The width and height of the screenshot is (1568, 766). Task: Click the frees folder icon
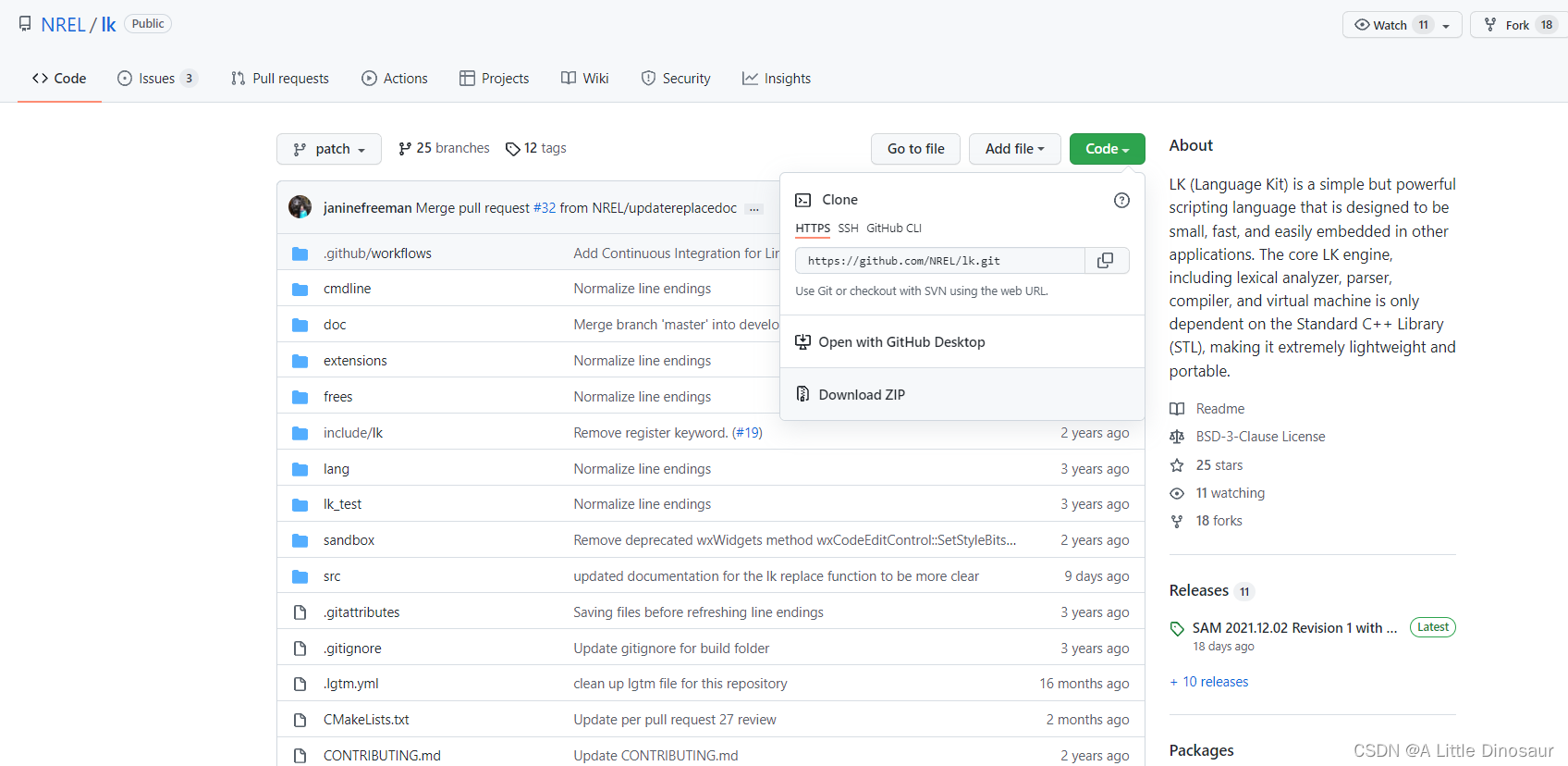tap(300, 397)
